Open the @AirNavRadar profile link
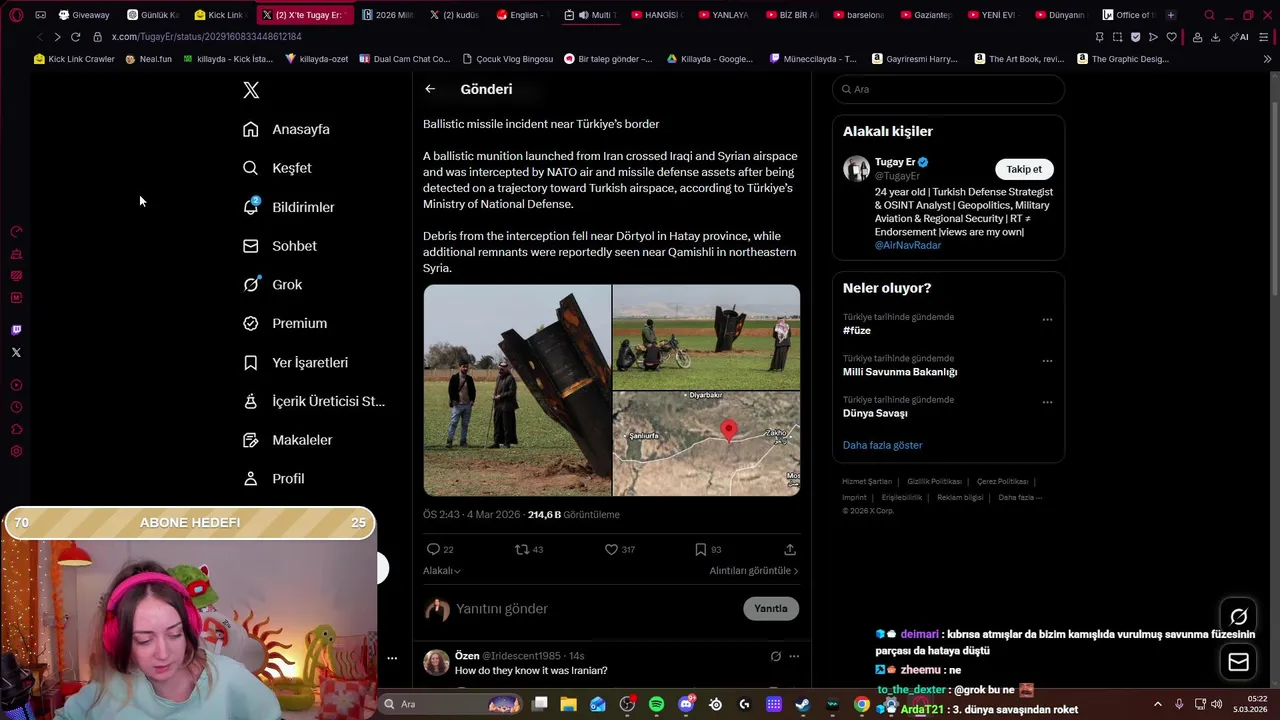 [908, 245]
